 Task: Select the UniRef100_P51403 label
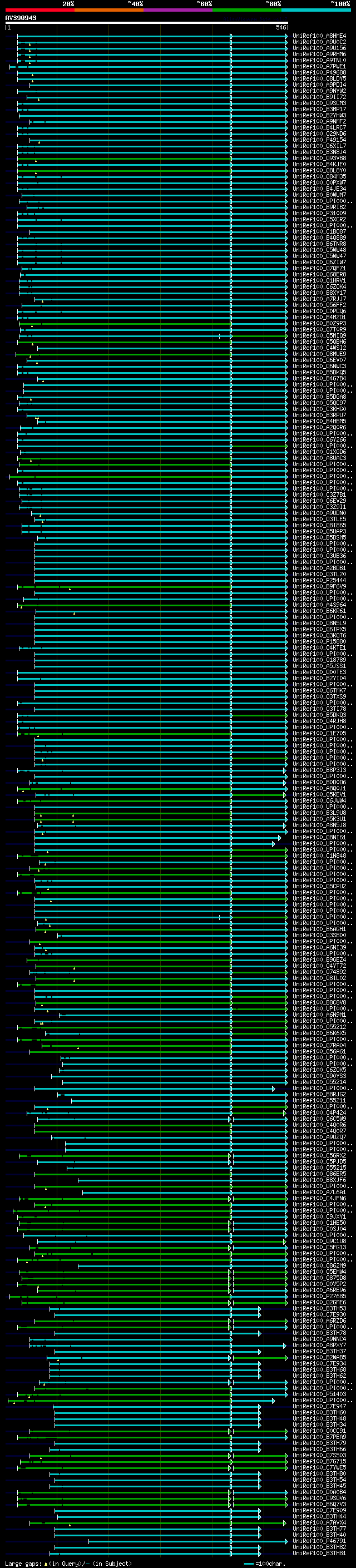point(319,1394)
